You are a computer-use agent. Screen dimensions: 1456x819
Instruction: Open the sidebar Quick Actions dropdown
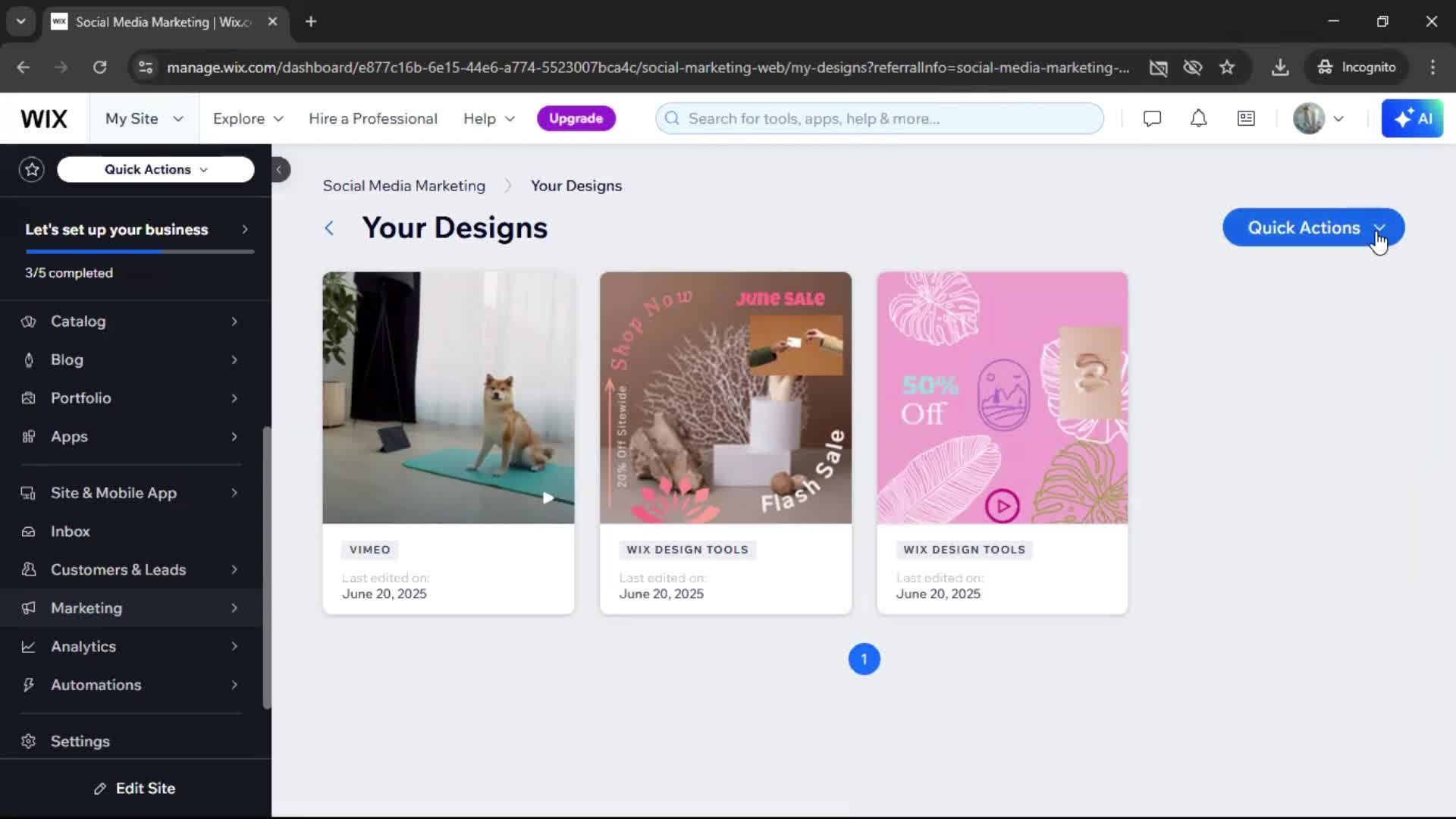[x=155, y=169]
